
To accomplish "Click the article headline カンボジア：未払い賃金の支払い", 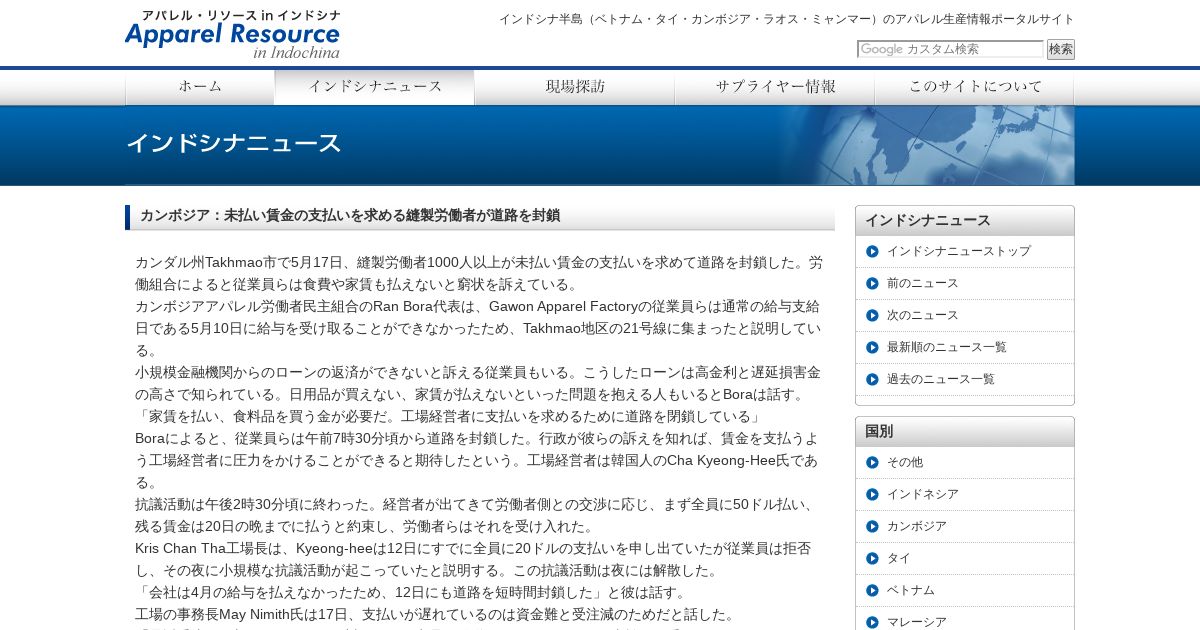I will [350, 215].
